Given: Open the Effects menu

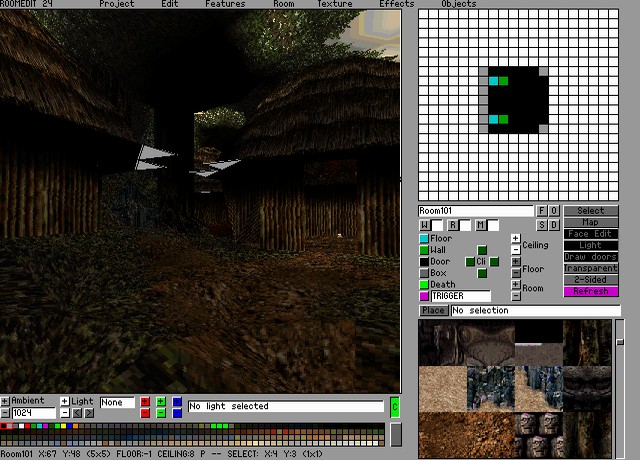Looking at the screenshot, I should click(396, 4).
